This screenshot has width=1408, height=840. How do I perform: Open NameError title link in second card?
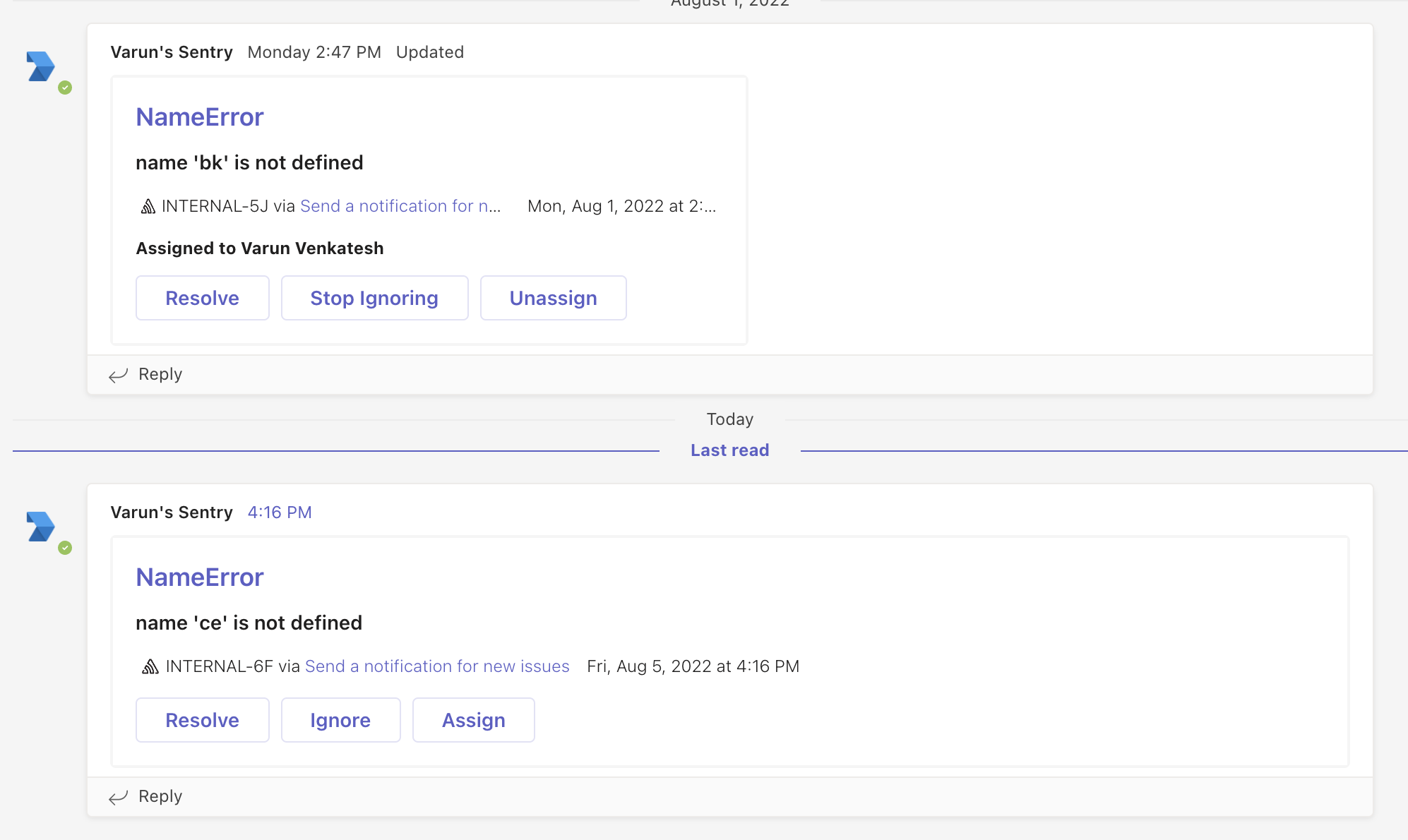point(199,577)
